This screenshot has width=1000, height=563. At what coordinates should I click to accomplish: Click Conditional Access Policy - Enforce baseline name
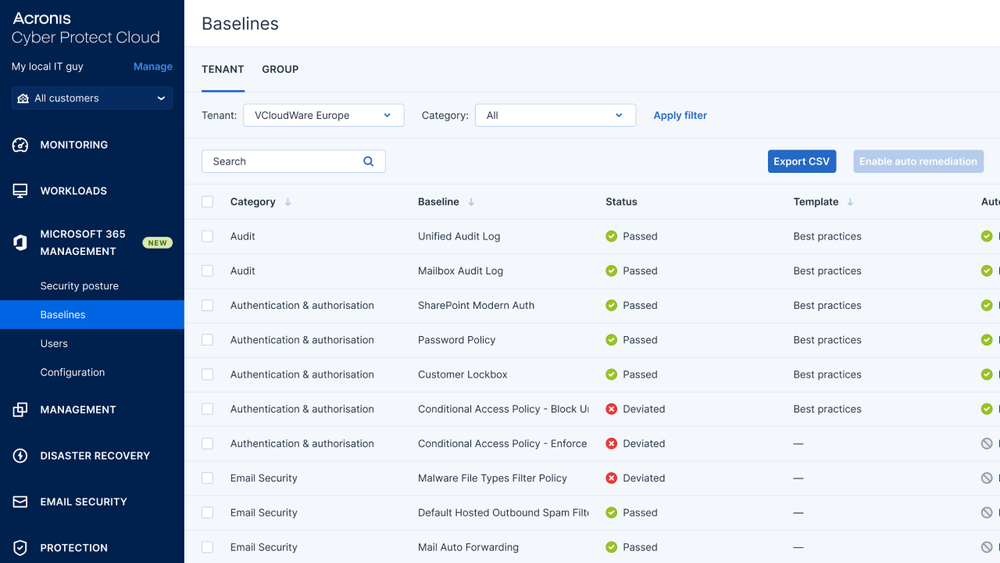(x=502, y=443)
